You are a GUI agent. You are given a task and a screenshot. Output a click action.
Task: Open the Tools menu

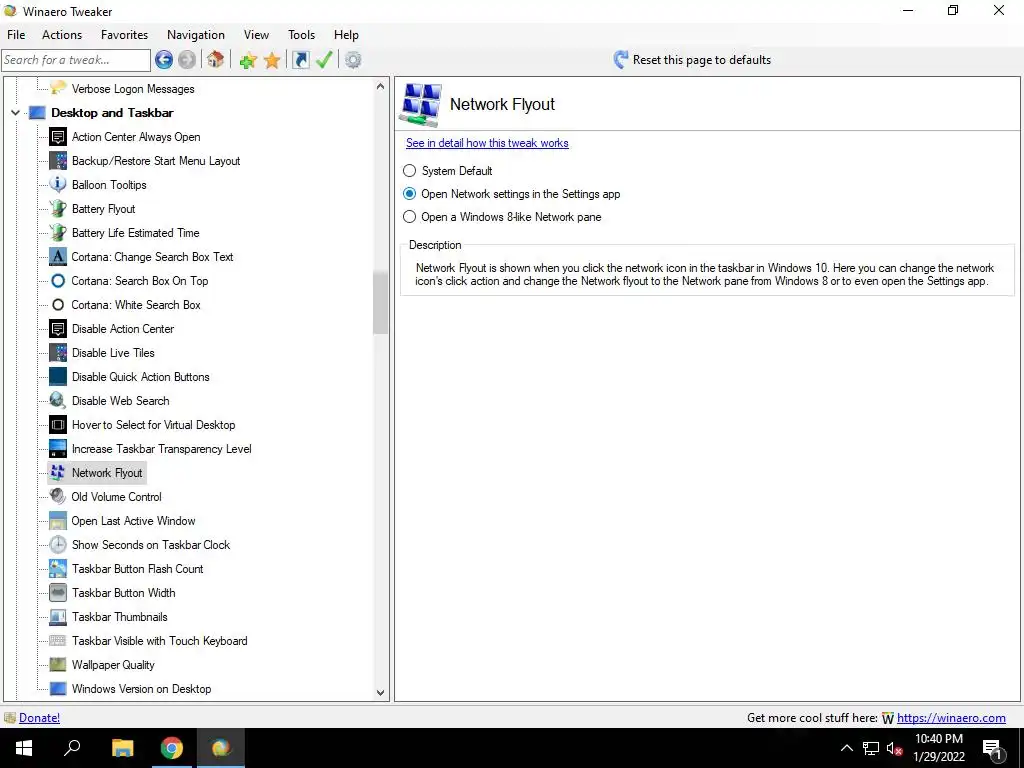(x=301, y=35)
